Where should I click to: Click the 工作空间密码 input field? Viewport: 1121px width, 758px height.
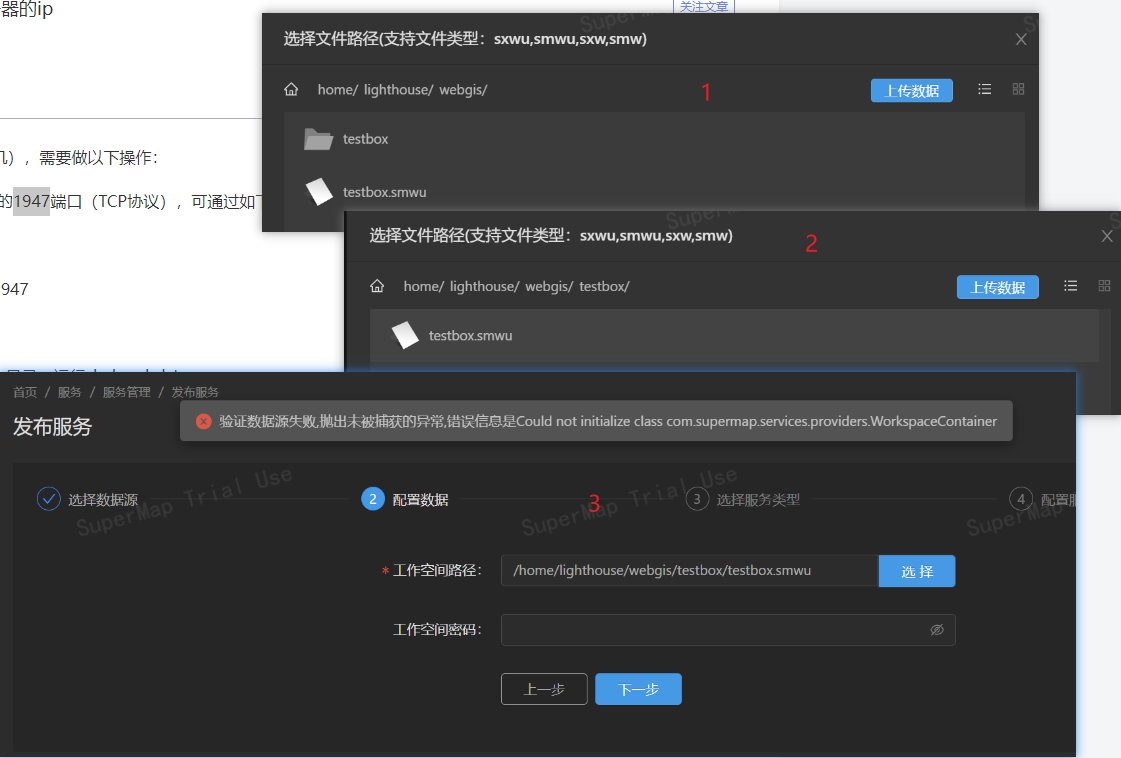point(729,630)
